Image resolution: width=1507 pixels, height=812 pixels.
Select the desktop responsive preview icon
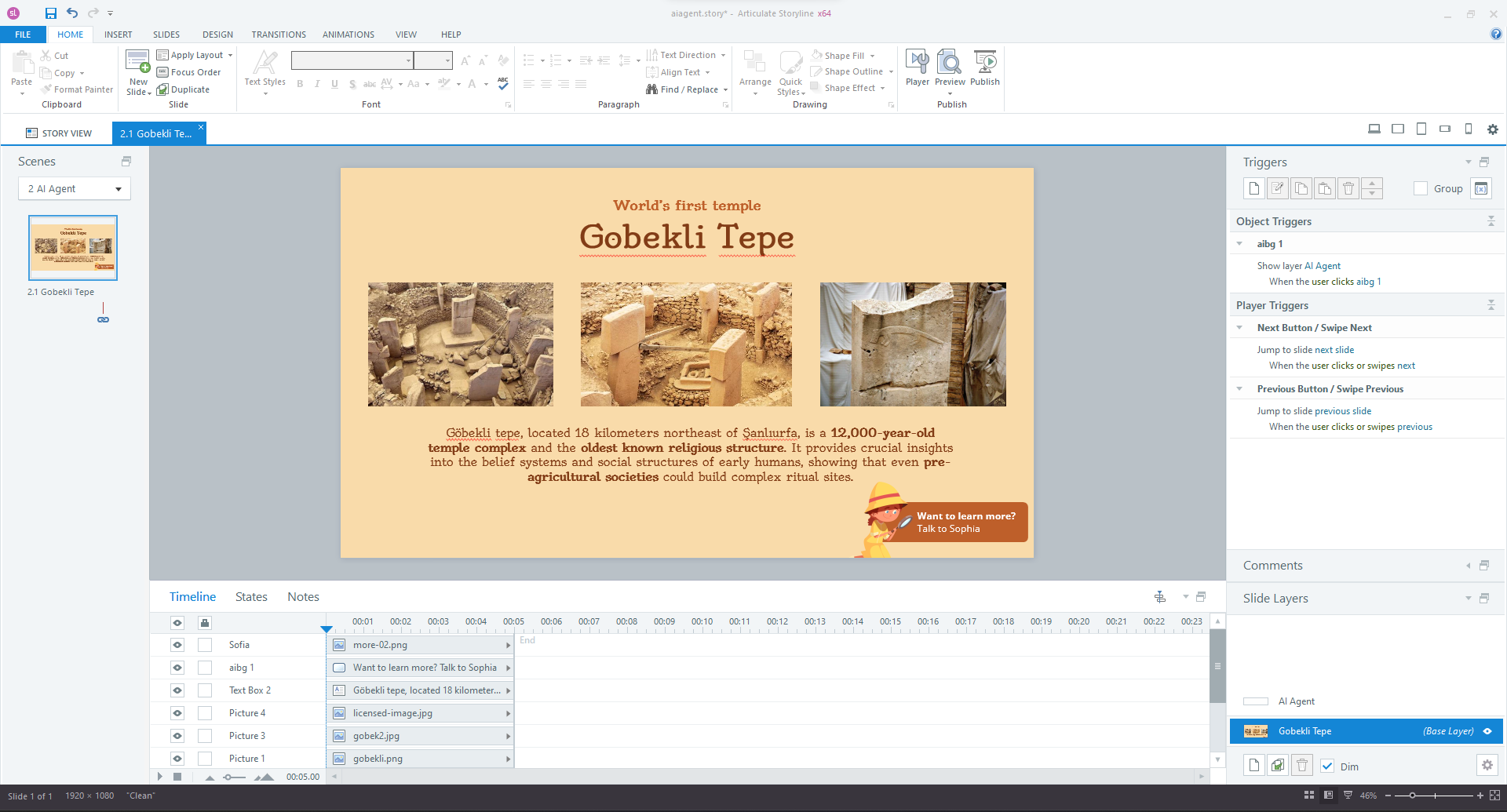tap(1374, 129)
